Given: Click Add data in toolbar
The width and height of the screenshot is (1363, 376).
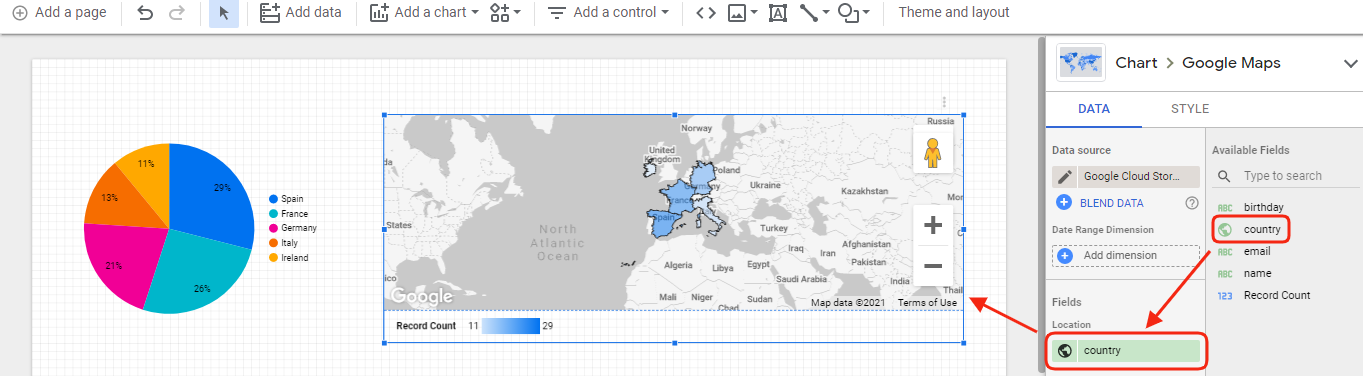Looking at the screenshot, I should [x=300, y=13].
